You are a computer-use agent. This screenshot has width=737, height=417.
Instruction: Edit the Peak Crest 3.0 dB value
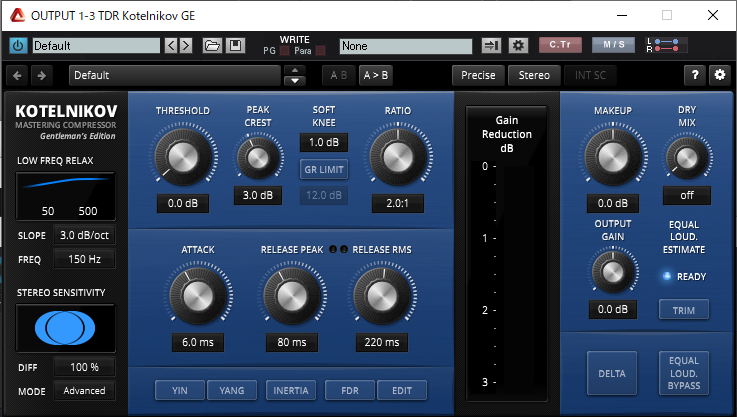point(258,195)
